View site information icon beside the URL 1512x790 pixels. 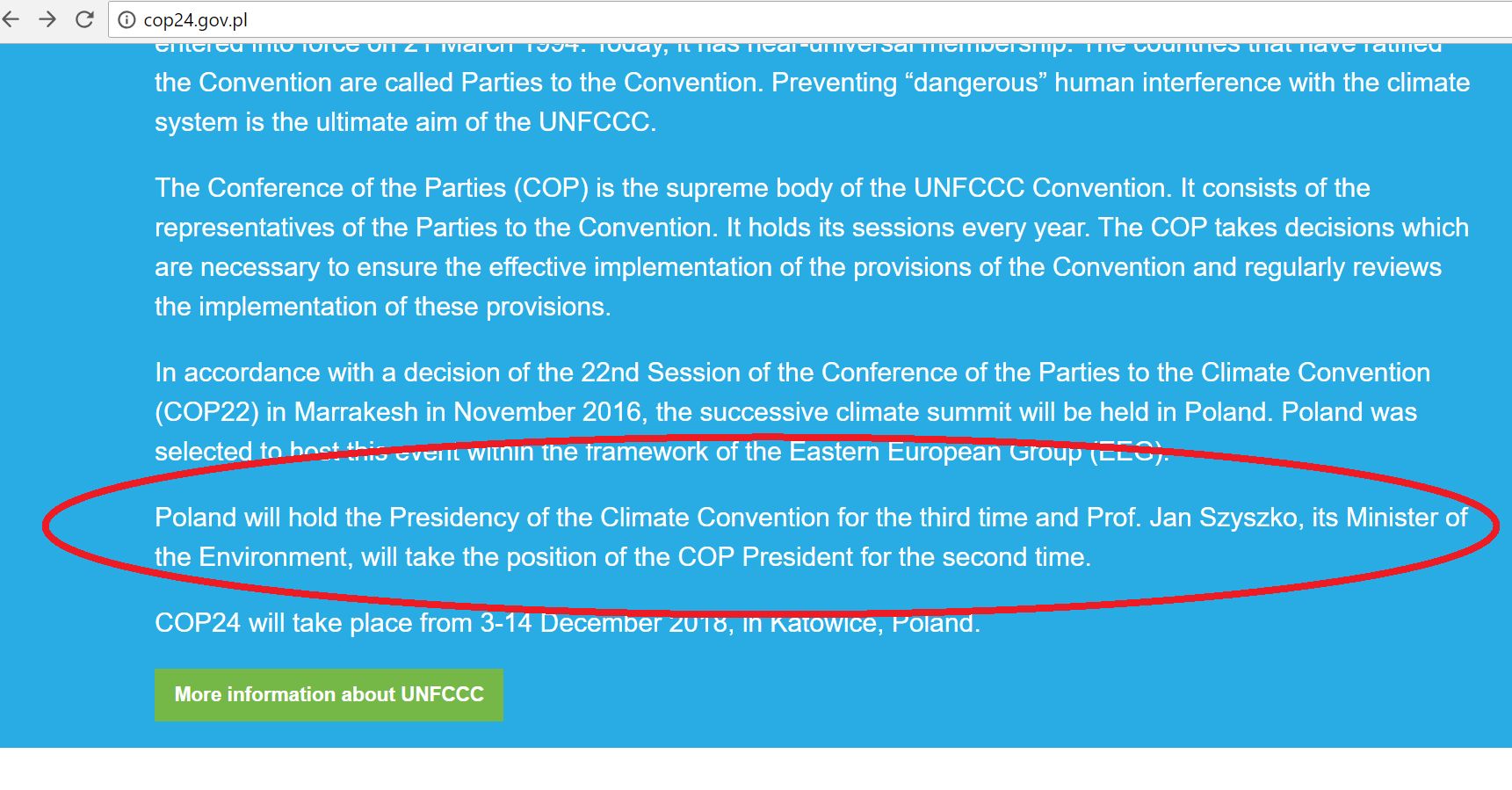(x=127, y=20)
